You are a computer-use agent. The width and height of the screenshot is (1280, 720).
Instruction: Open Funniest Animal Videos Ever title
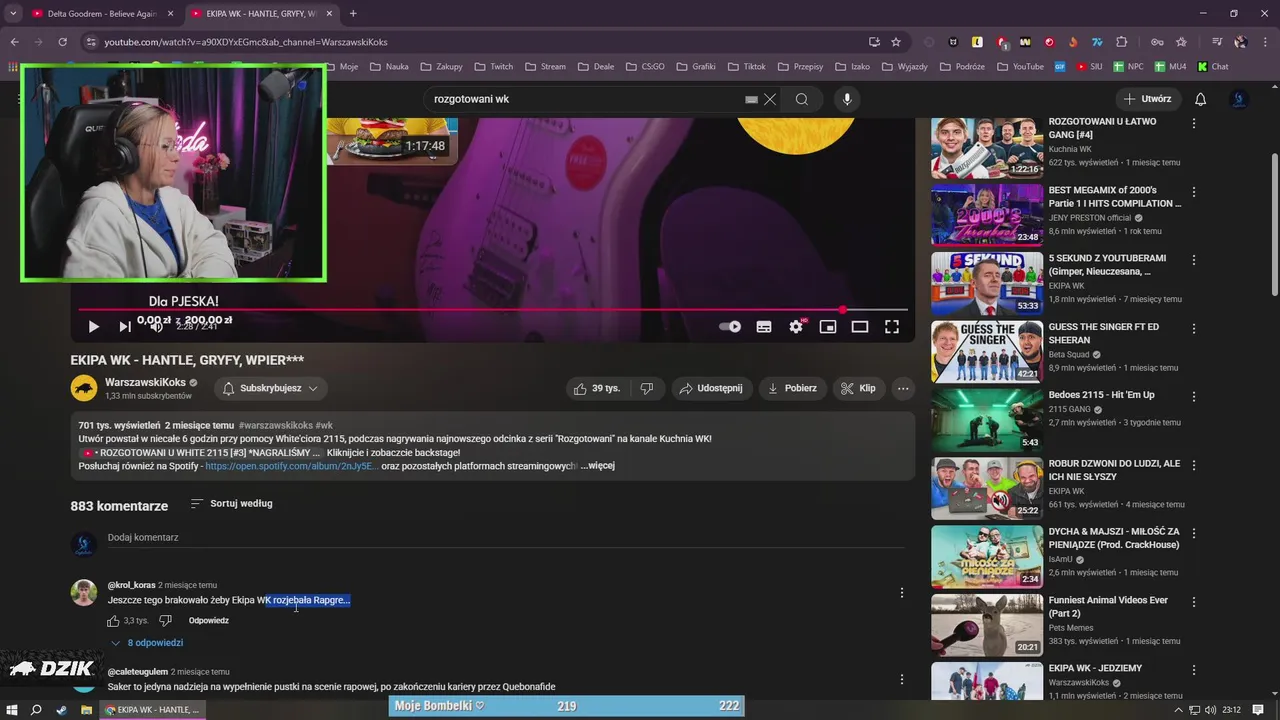click(x=1108, y=607)
